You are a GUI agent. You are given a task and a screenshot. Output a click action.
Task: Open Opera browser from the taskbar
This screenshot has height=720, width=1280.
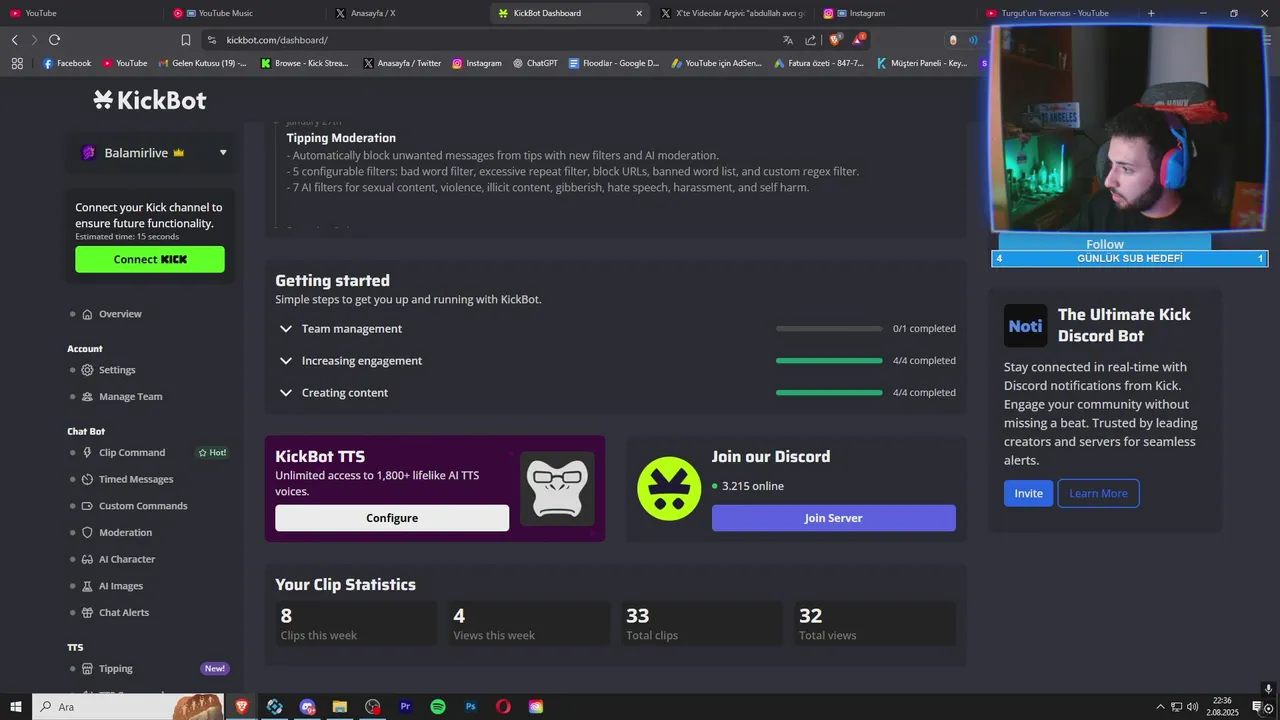pos(503,707)
